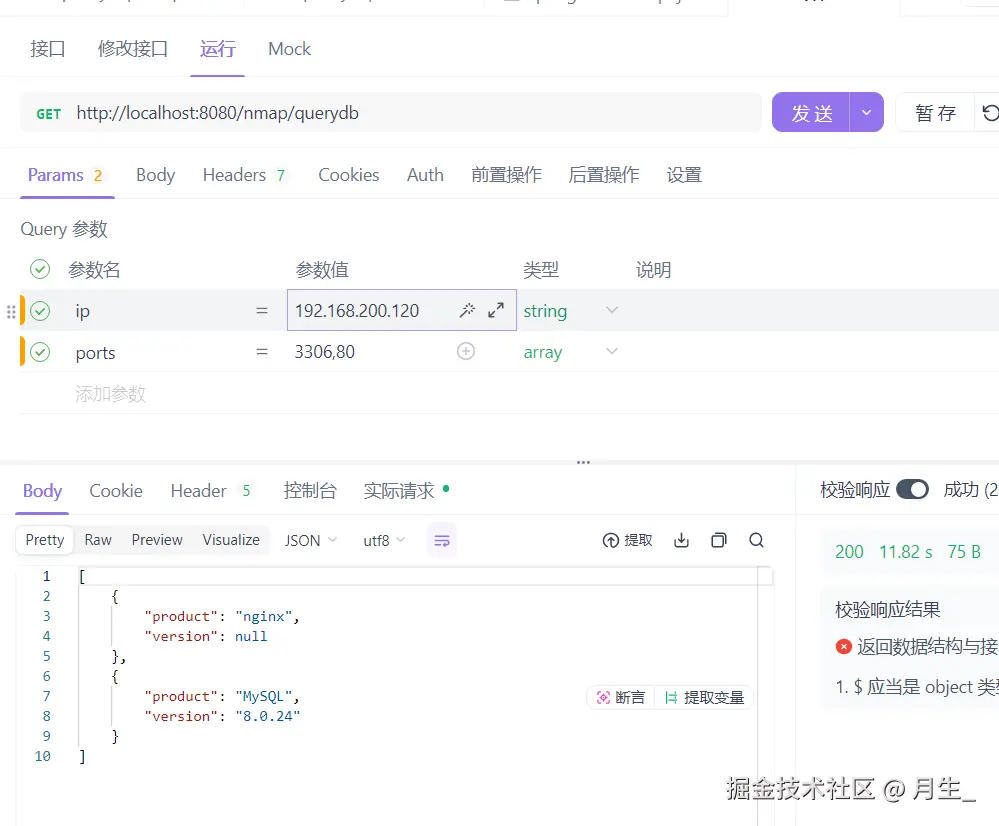Click the panel splitter dots handle
The height and width of the screenshot is (826, 999).
[583, 463]
